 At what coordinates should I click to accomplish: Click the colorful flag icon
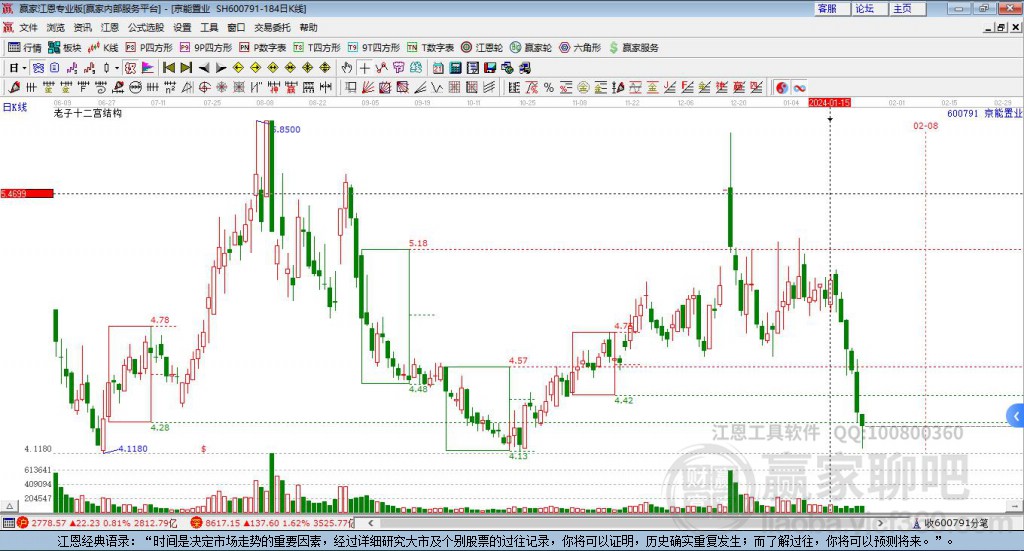tap(148, 68)
